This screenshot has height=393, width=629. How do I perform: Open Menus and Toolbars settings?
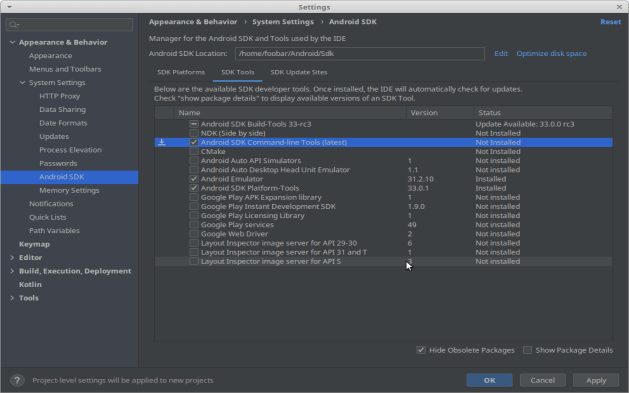(65, 69)
